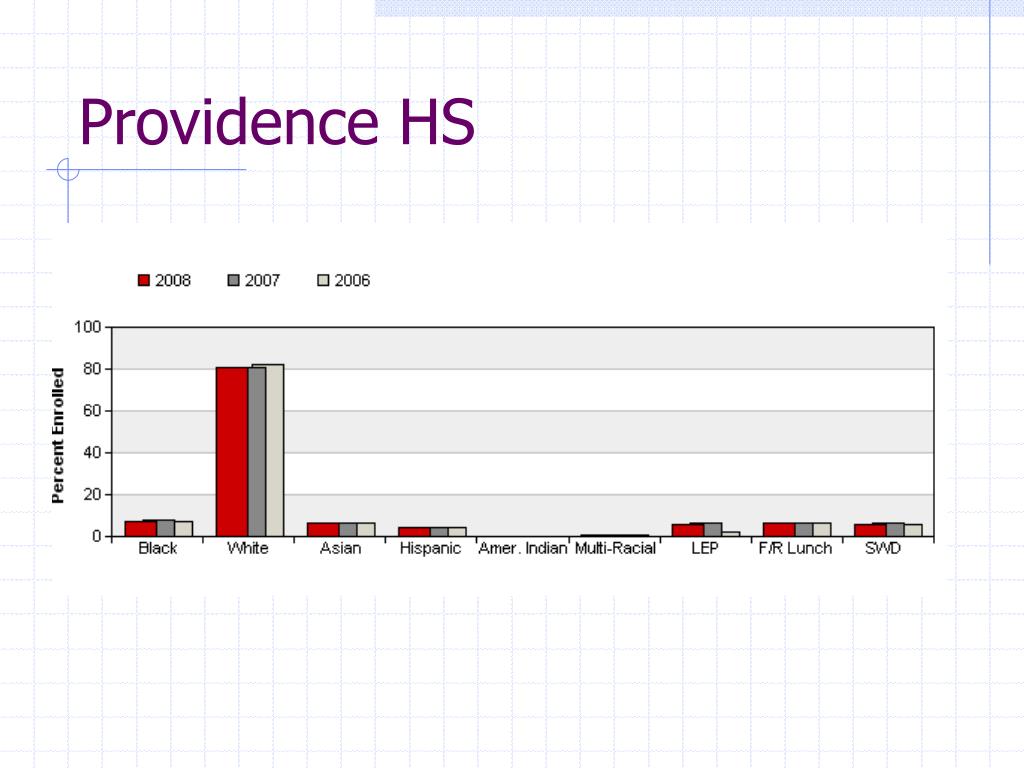
Task: Click the Hispanic category label
Action: coord(430,548)
